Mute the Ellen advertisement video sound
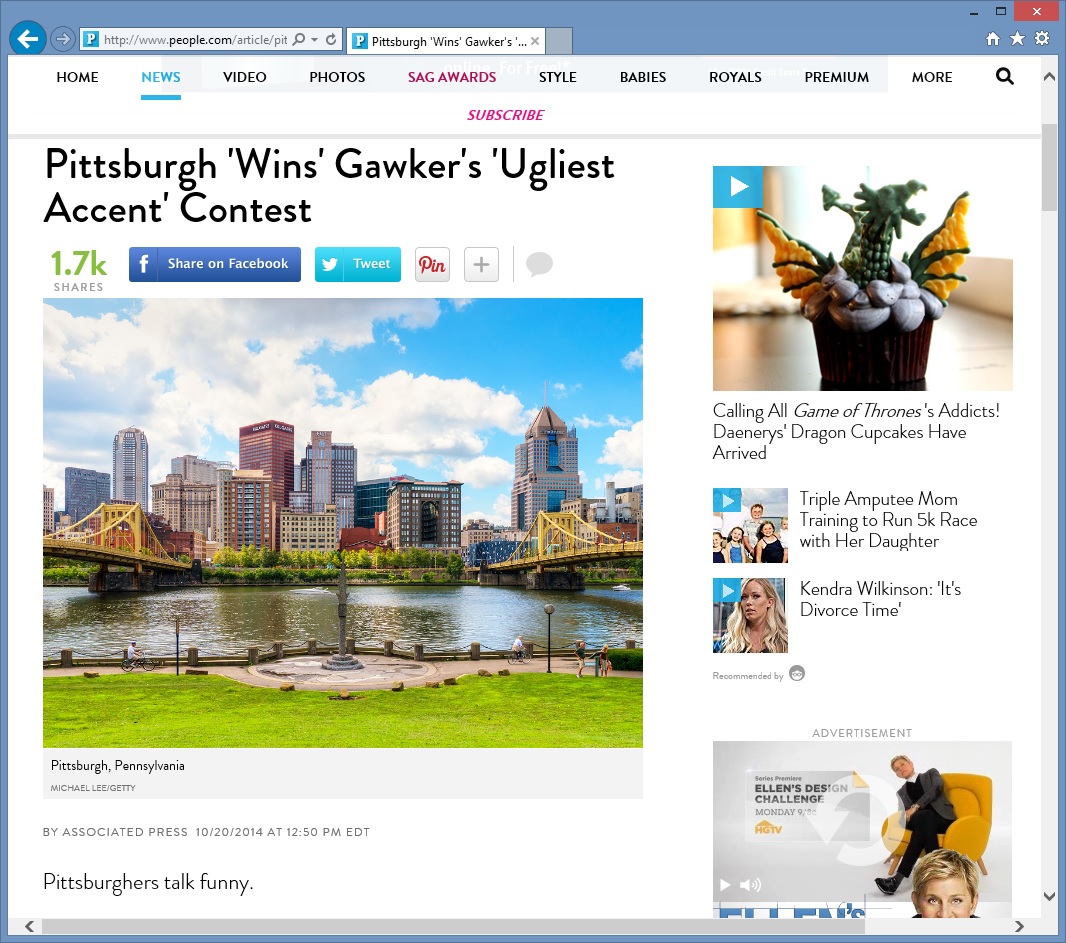1066x943 pixels. pyautogui.click(x=749, y=885)
